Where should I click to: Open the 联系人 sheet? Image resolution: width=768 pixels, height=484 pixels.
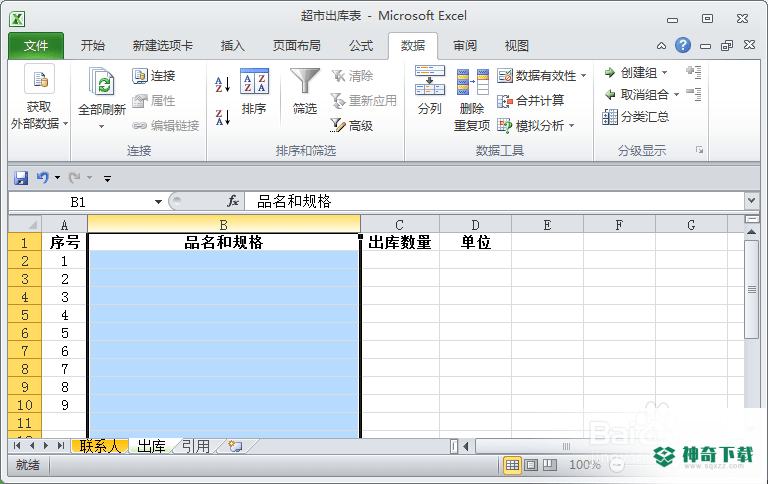(x=100, y=446)
